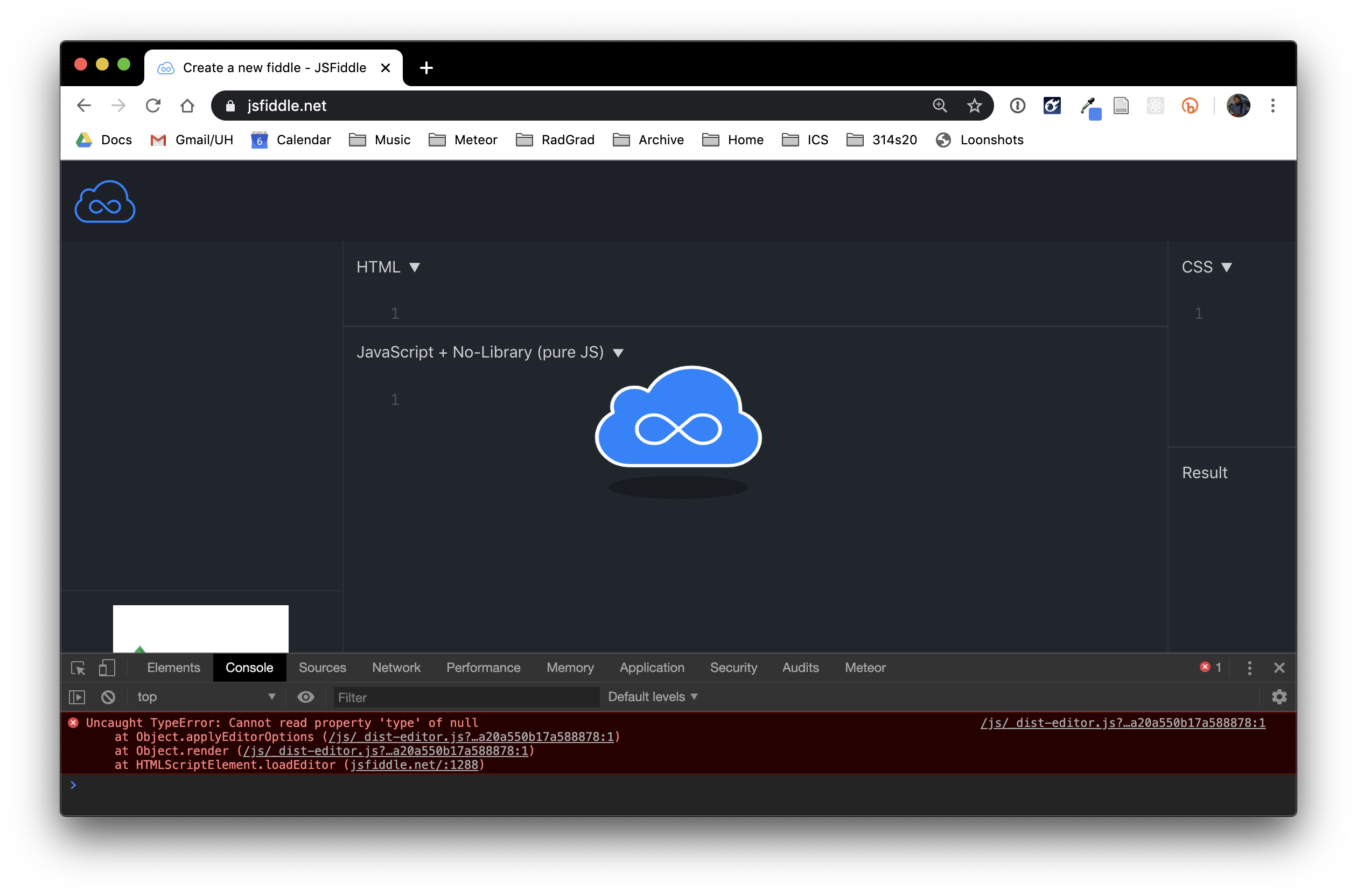Click the gray document extension icon
Image resolution: width=1357 pixels, height=896 pixels.
(x=1121, y=106)
